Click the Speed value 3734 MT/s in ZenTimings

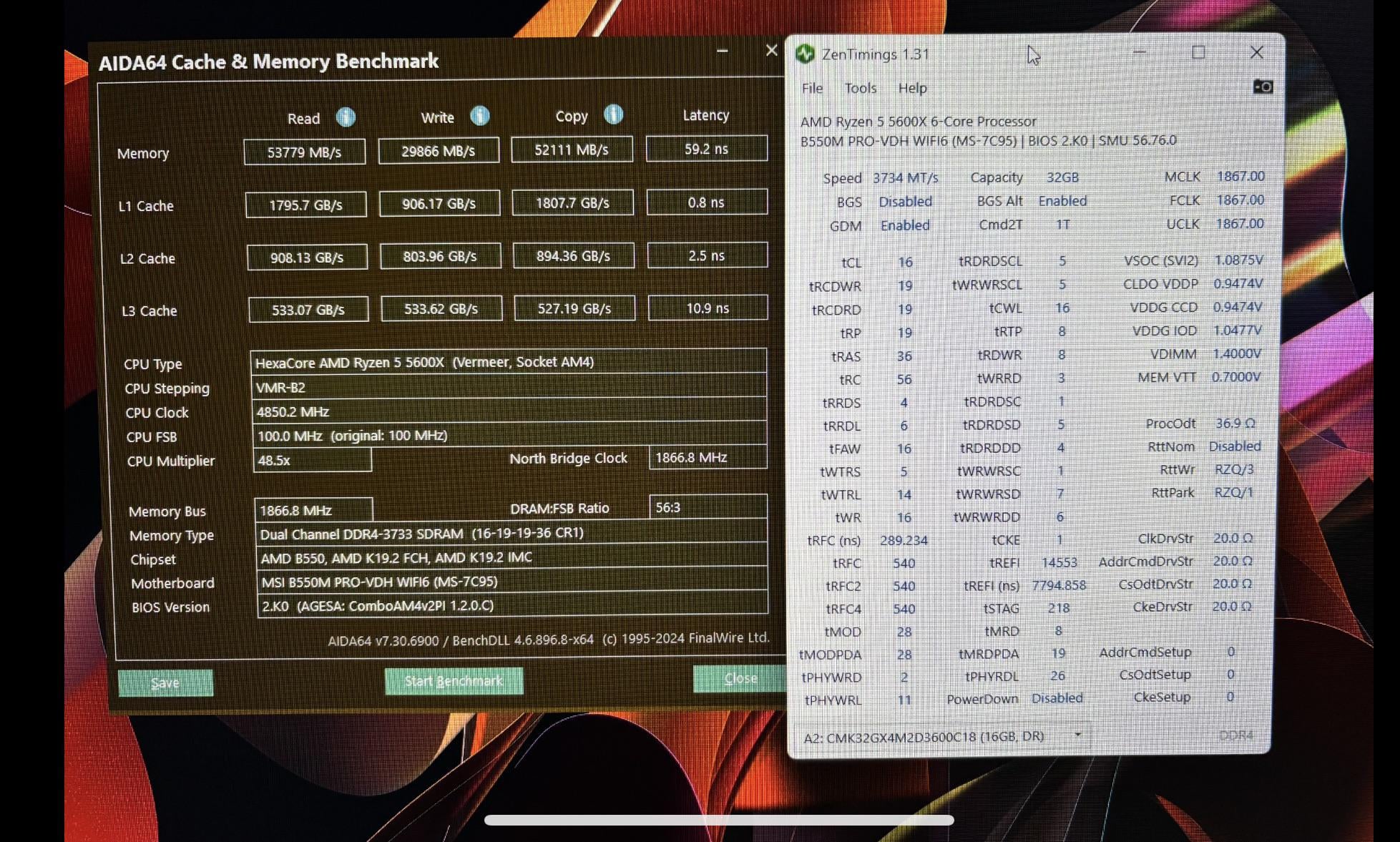point(905,177)
